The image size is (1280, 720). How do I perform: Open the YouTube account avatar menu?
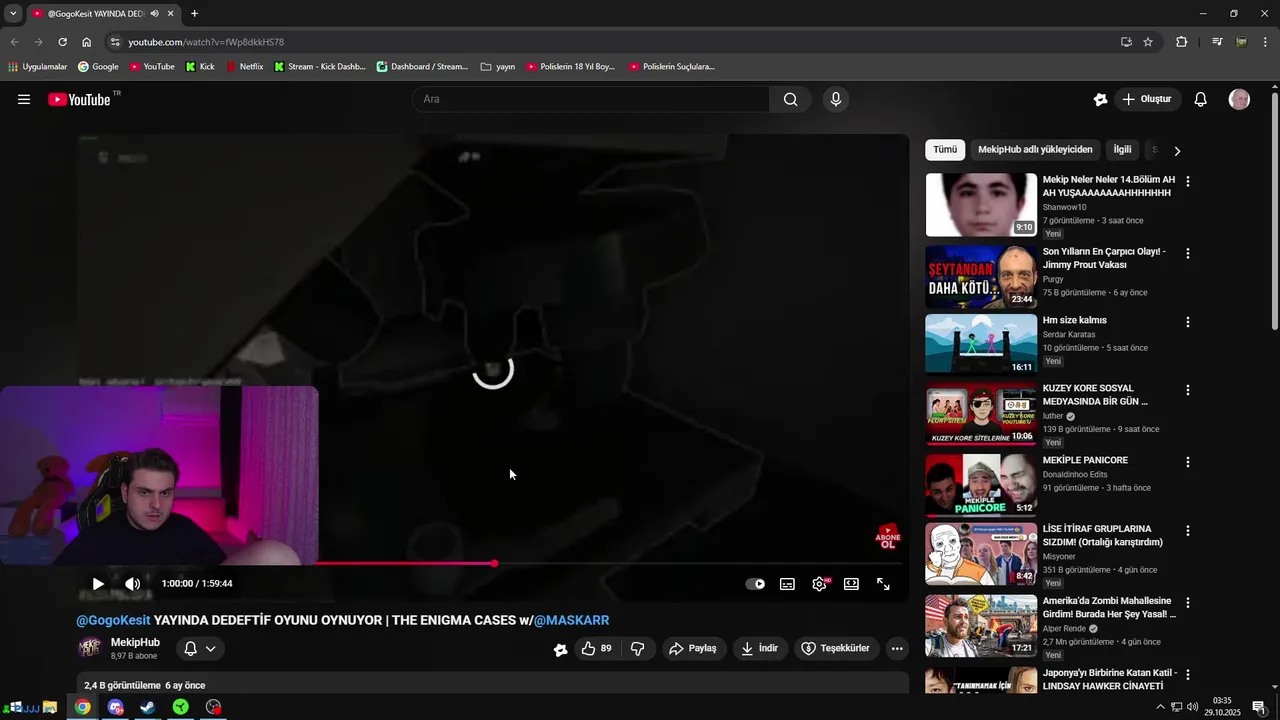(1239, 99)
